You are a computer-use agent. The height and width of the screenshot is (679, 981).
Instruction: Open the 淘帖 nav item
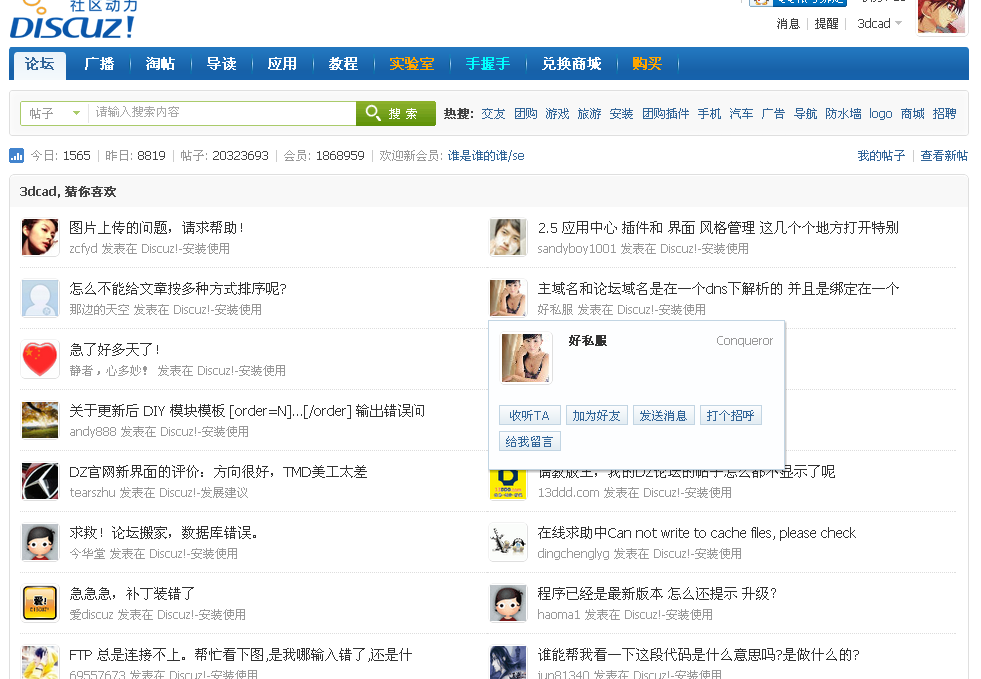point(160,64)
